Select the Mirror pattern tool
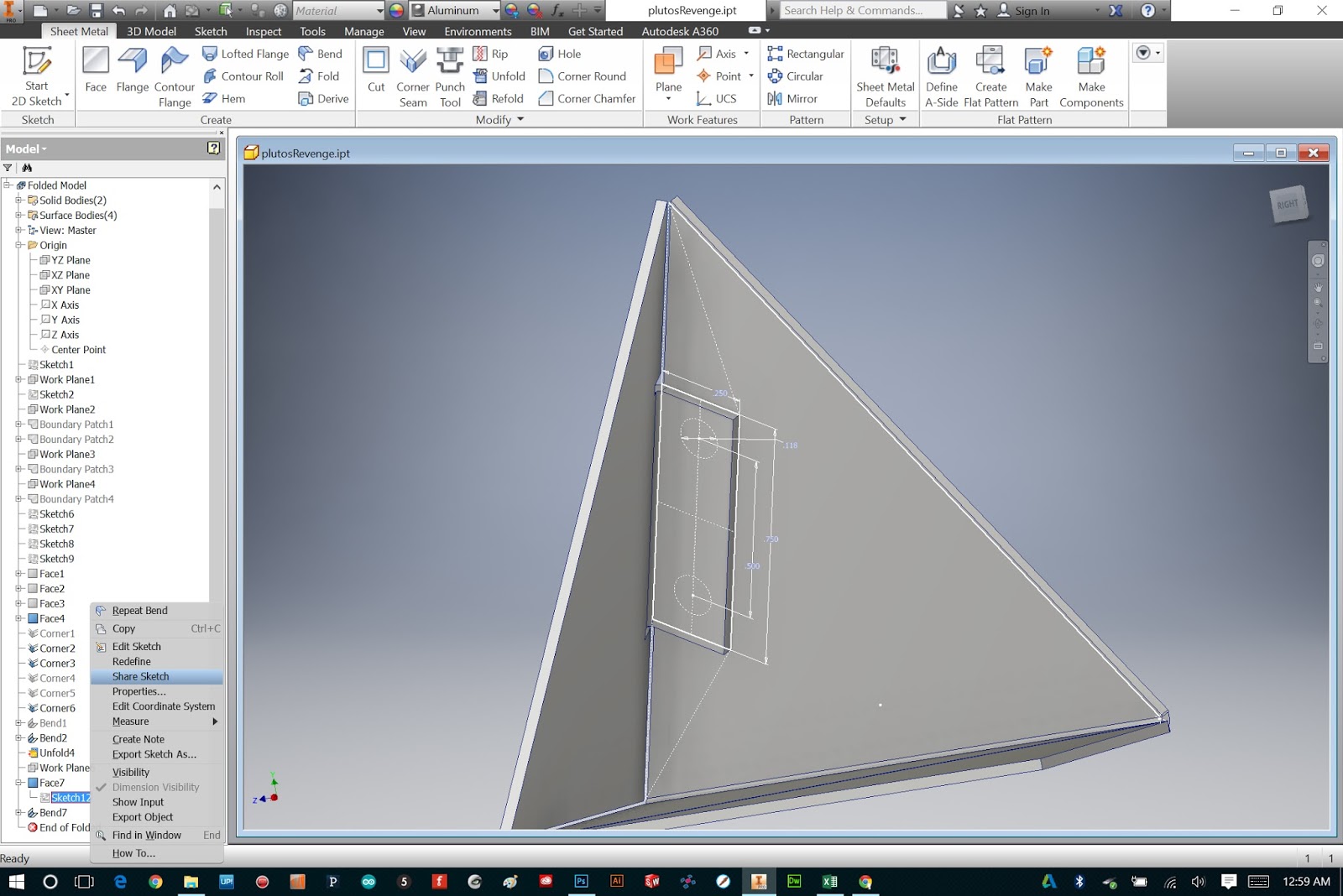 tap(796, 98)
